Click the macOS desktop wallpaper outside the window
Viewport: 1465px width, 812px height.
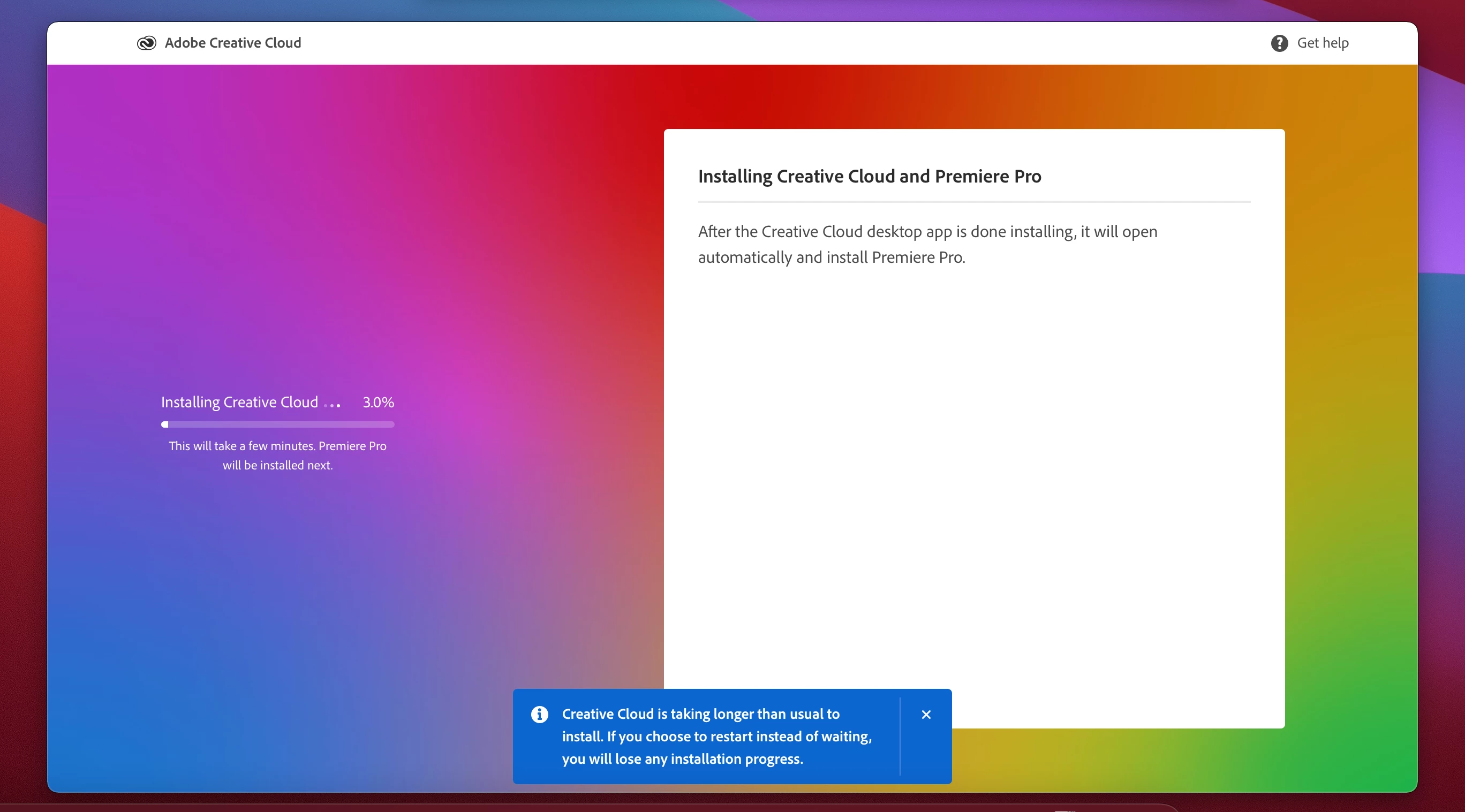click(21, 398)
